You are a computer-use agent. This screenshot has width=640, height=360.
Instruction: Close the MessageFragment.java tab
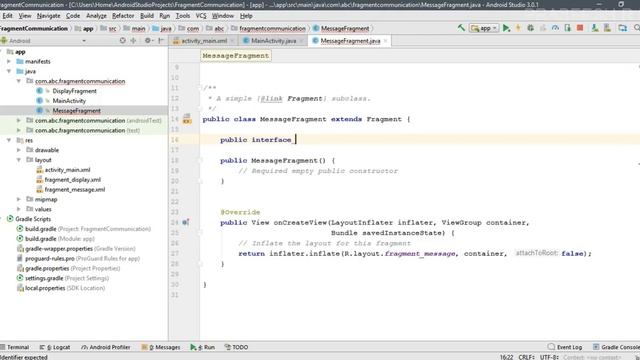385,41
